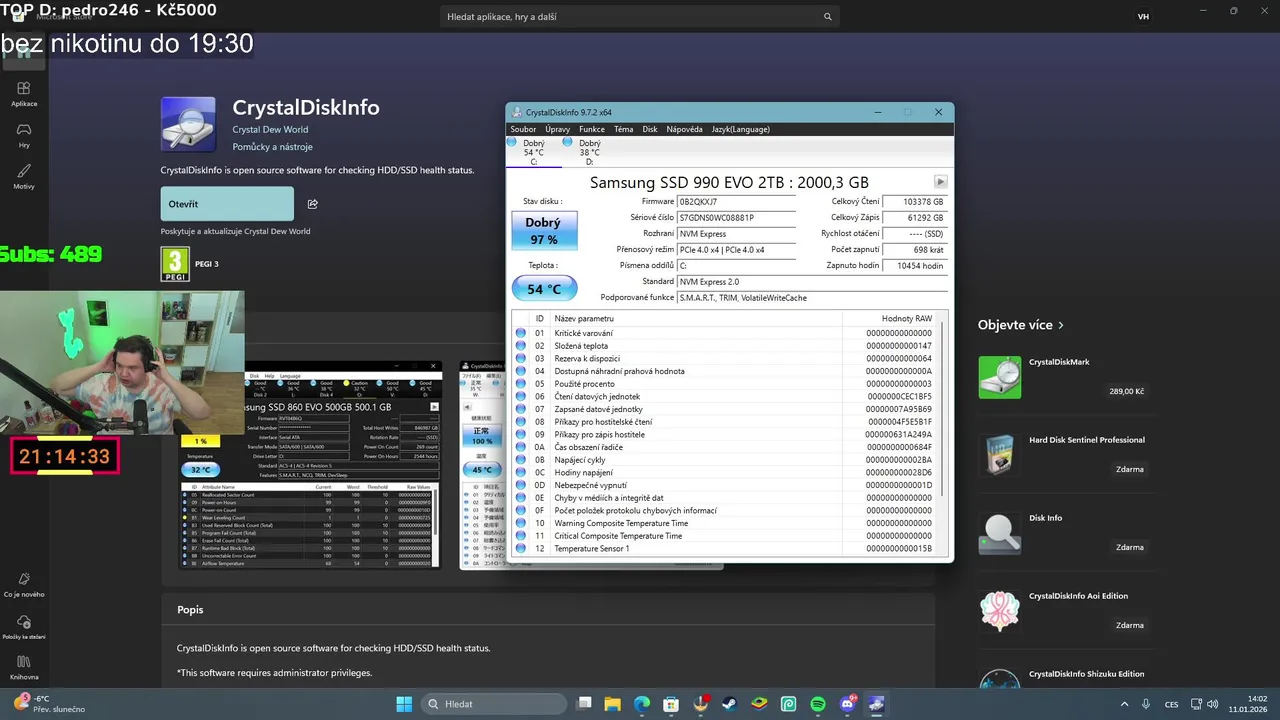Open Položky ke stažení in Store sidebar
This screenshot has height=720, width=1280.
pyautogui.click(x=24, y=626)
